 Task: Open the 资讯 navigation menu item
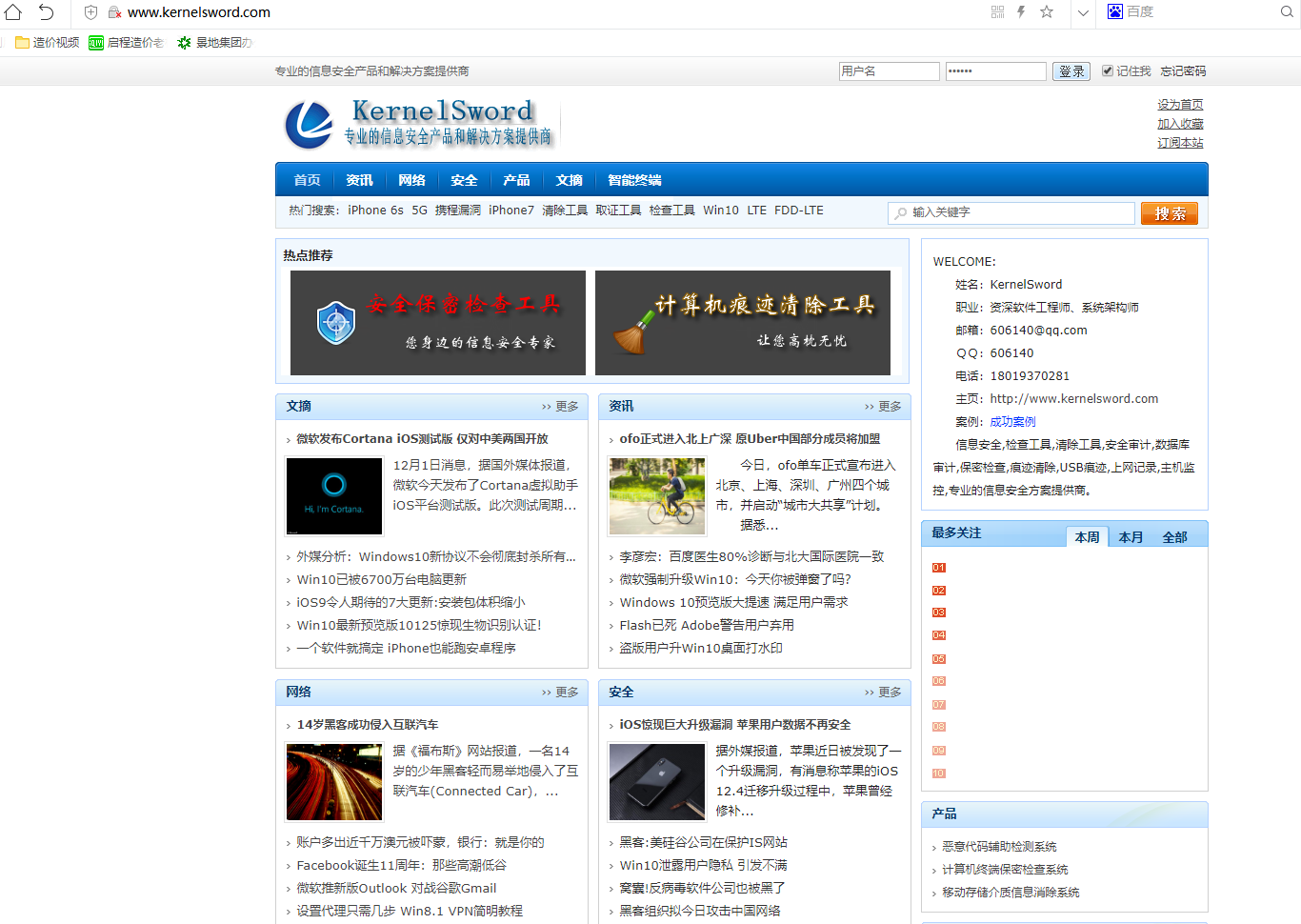tap(359, 180)
